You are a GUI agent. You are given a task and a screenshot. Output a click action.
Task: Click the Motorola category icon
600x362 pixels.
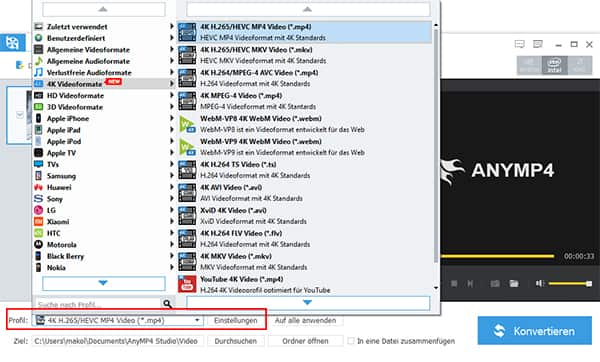38,244
